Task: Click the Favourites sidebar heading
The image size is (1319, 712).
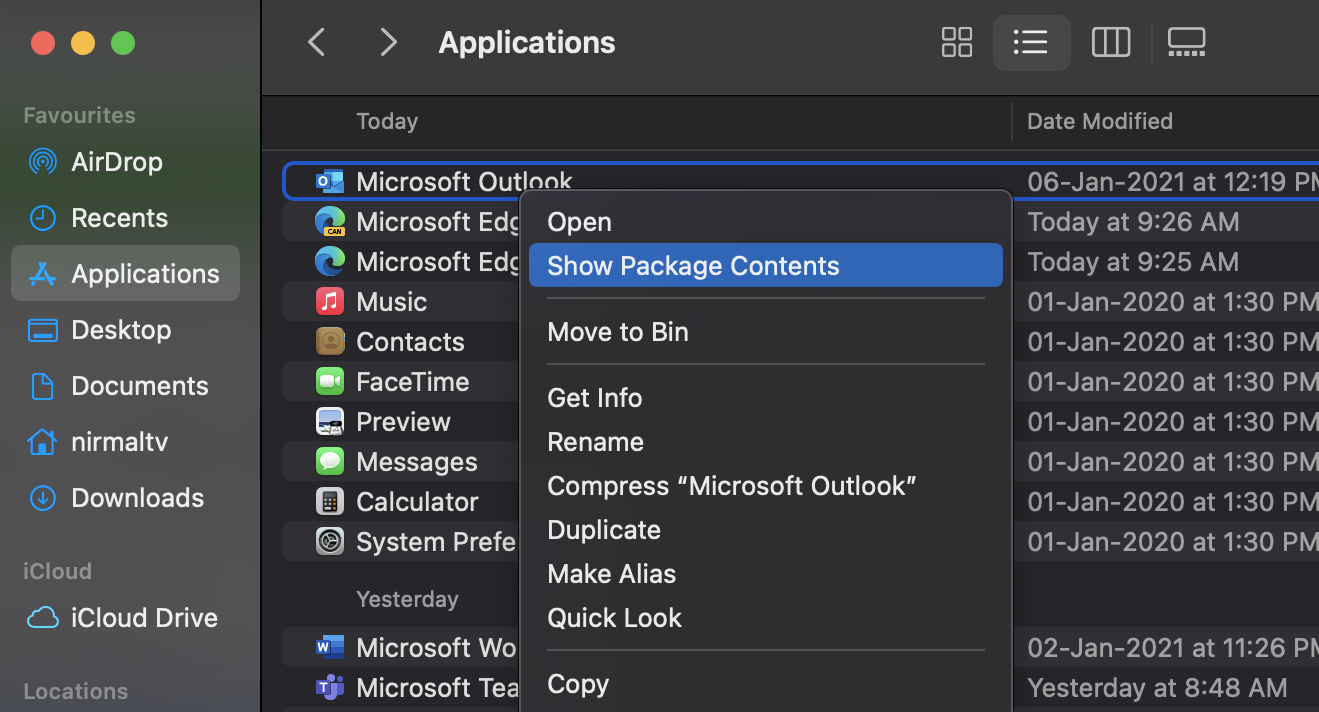Action: click(79, 115)
